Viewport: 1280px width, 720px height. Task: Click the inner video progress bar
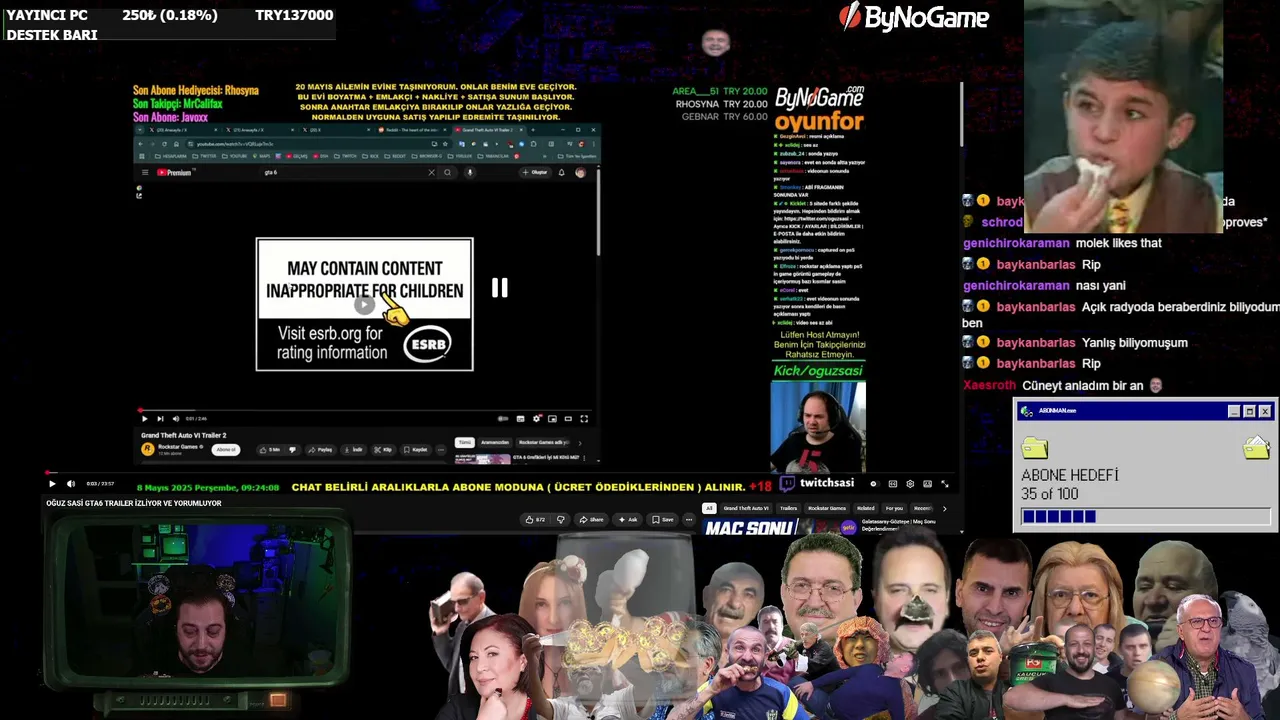365,410
